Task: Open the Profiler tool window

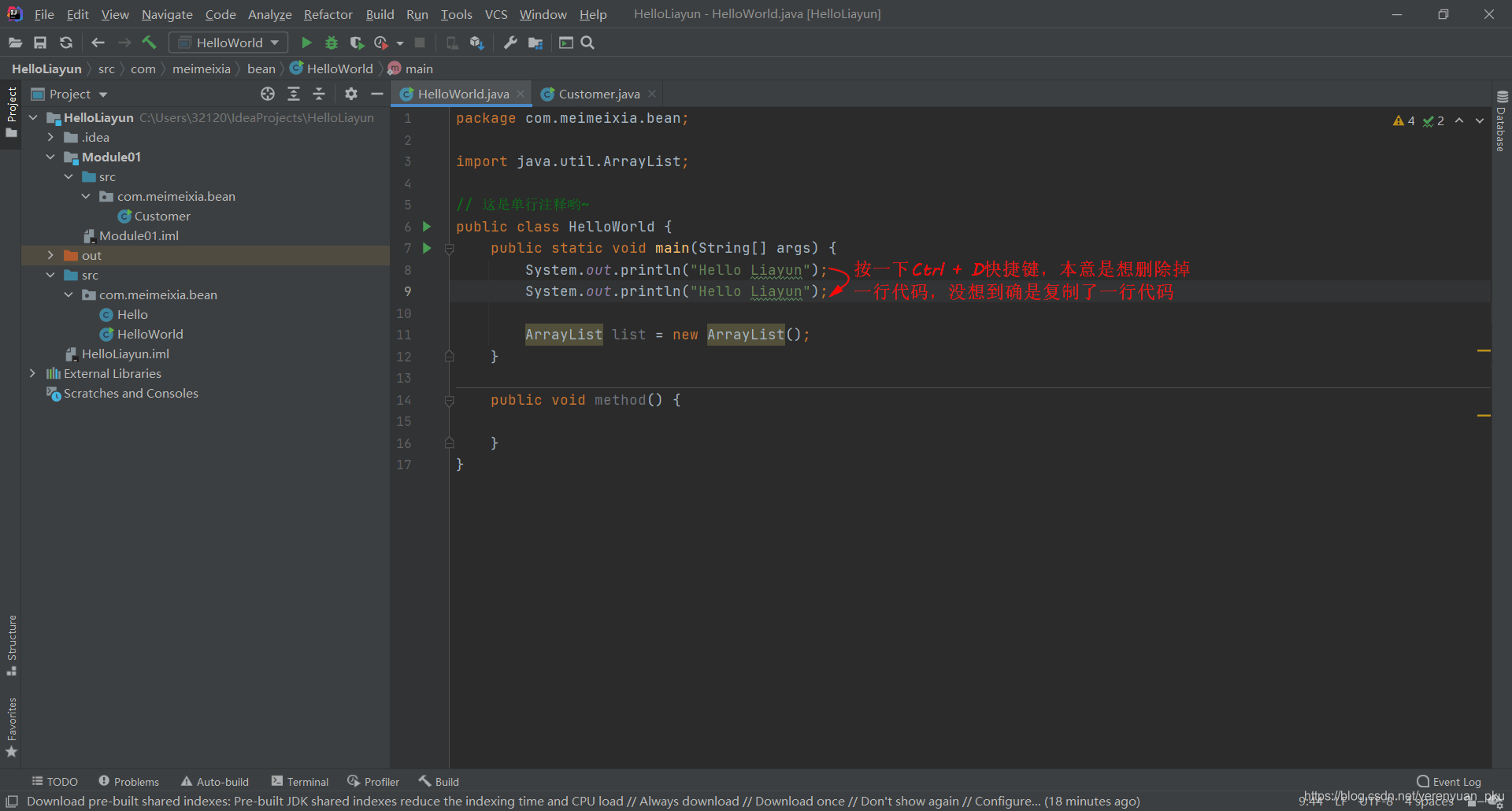Action: (x=373, y=782)
